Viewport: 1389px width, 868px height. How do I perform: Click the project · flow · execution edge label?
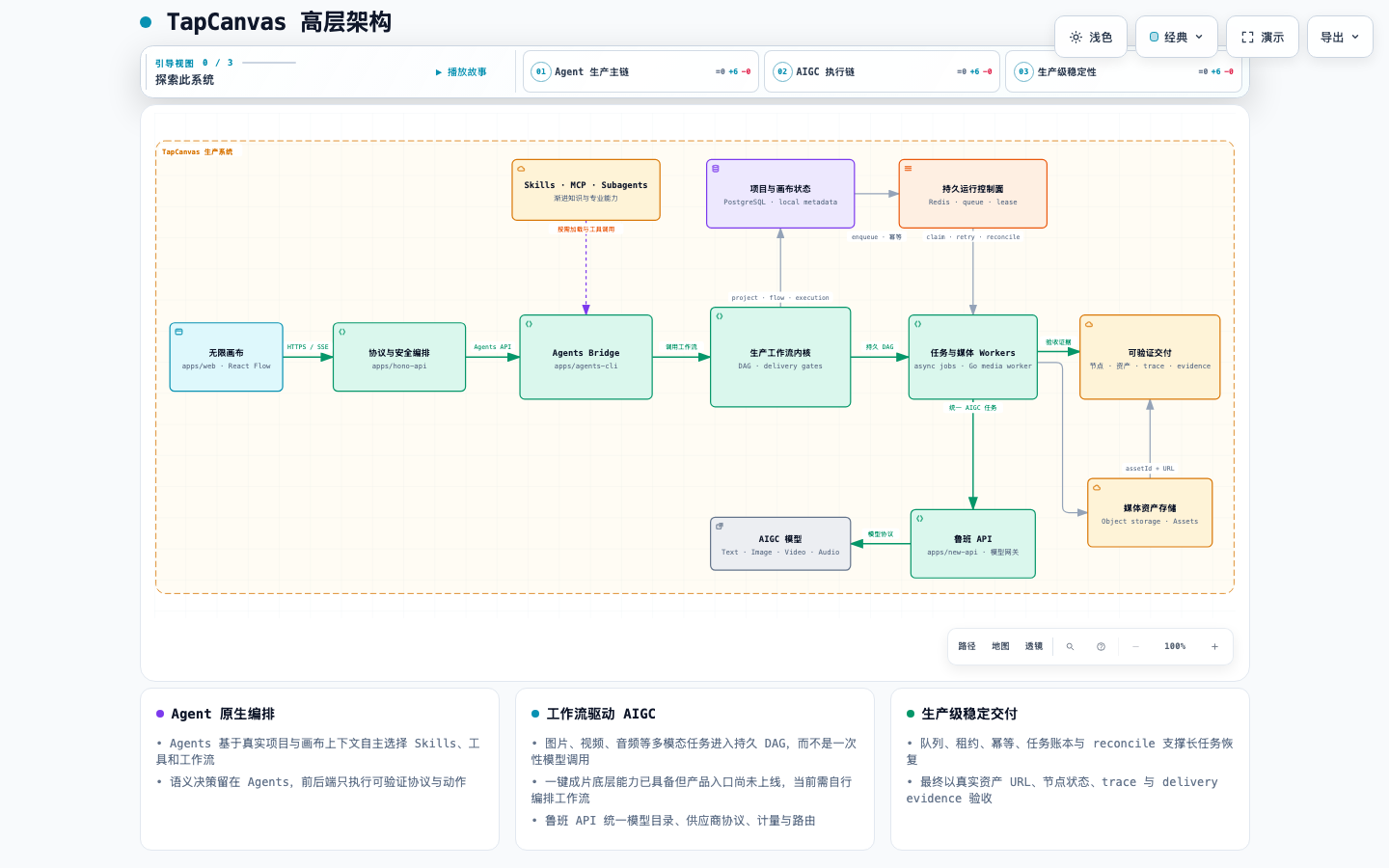(780, 298)
